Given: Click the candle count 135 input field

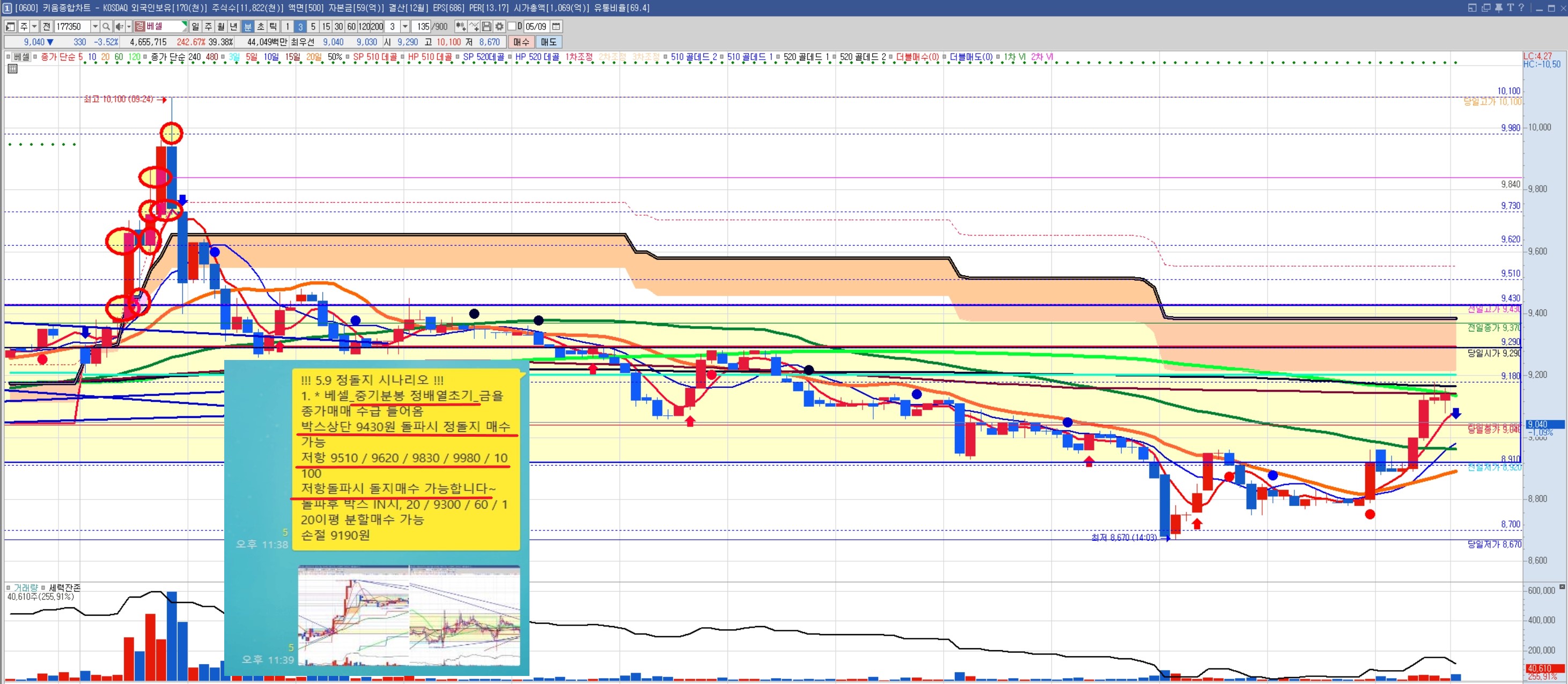Looking at the screenshot, I should pyautogui.click(x=422, y=27).
